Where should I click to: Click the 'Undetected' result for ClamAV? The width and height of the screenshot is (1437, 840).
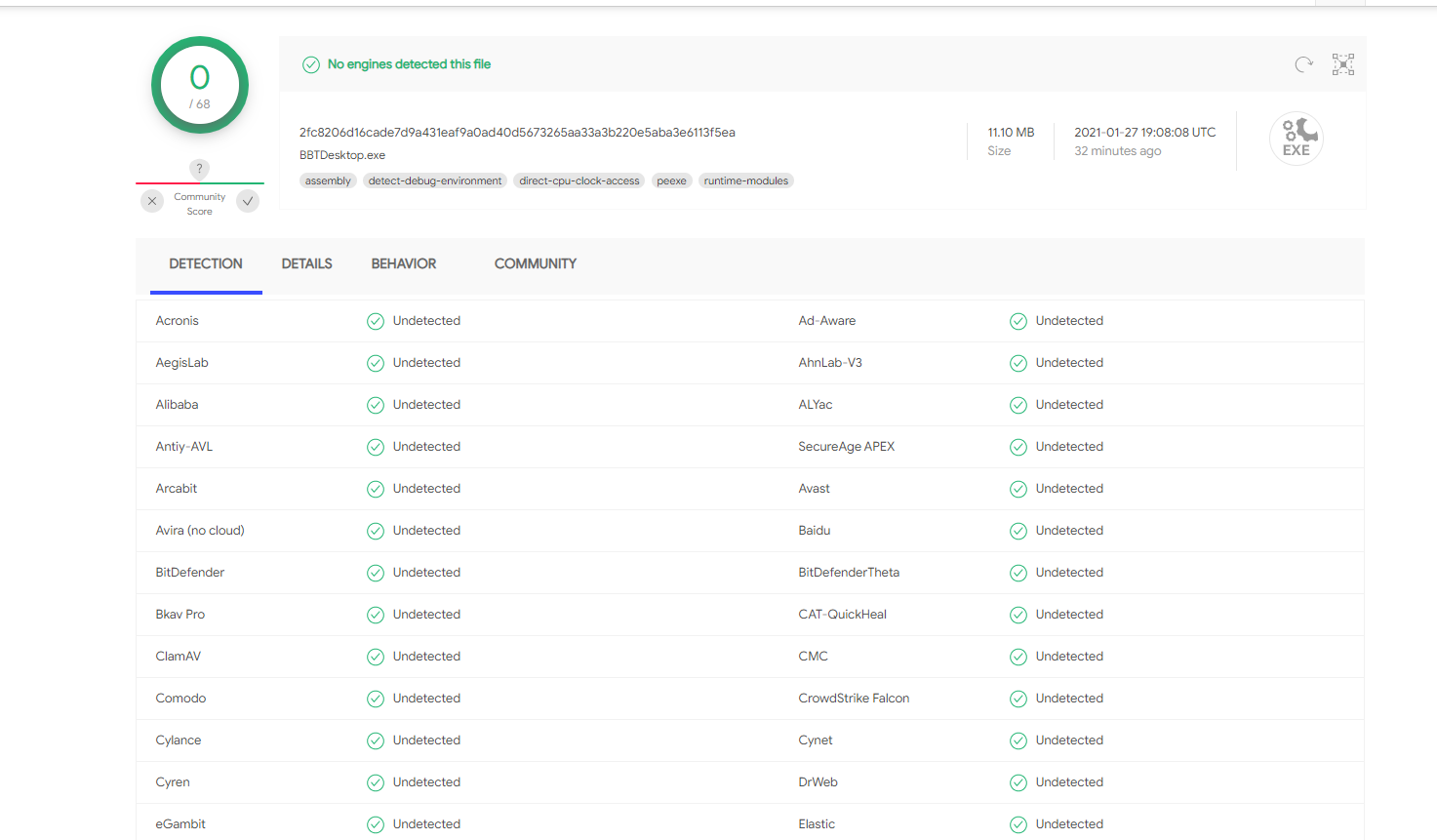point(426,657)
